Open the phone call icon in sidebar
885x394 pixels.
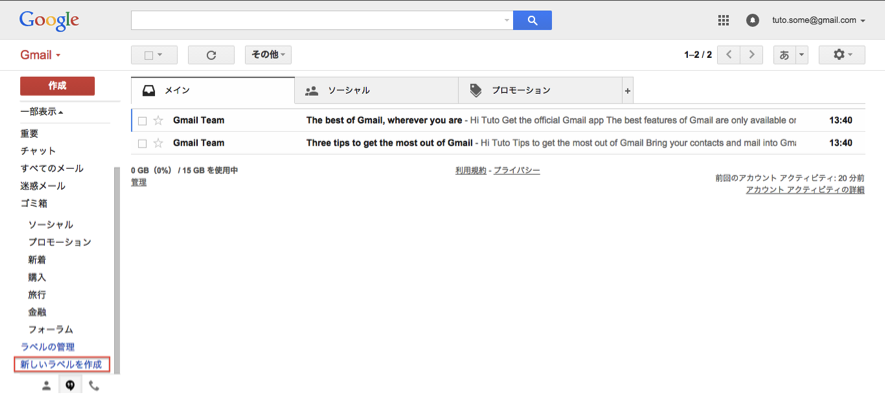94,386
